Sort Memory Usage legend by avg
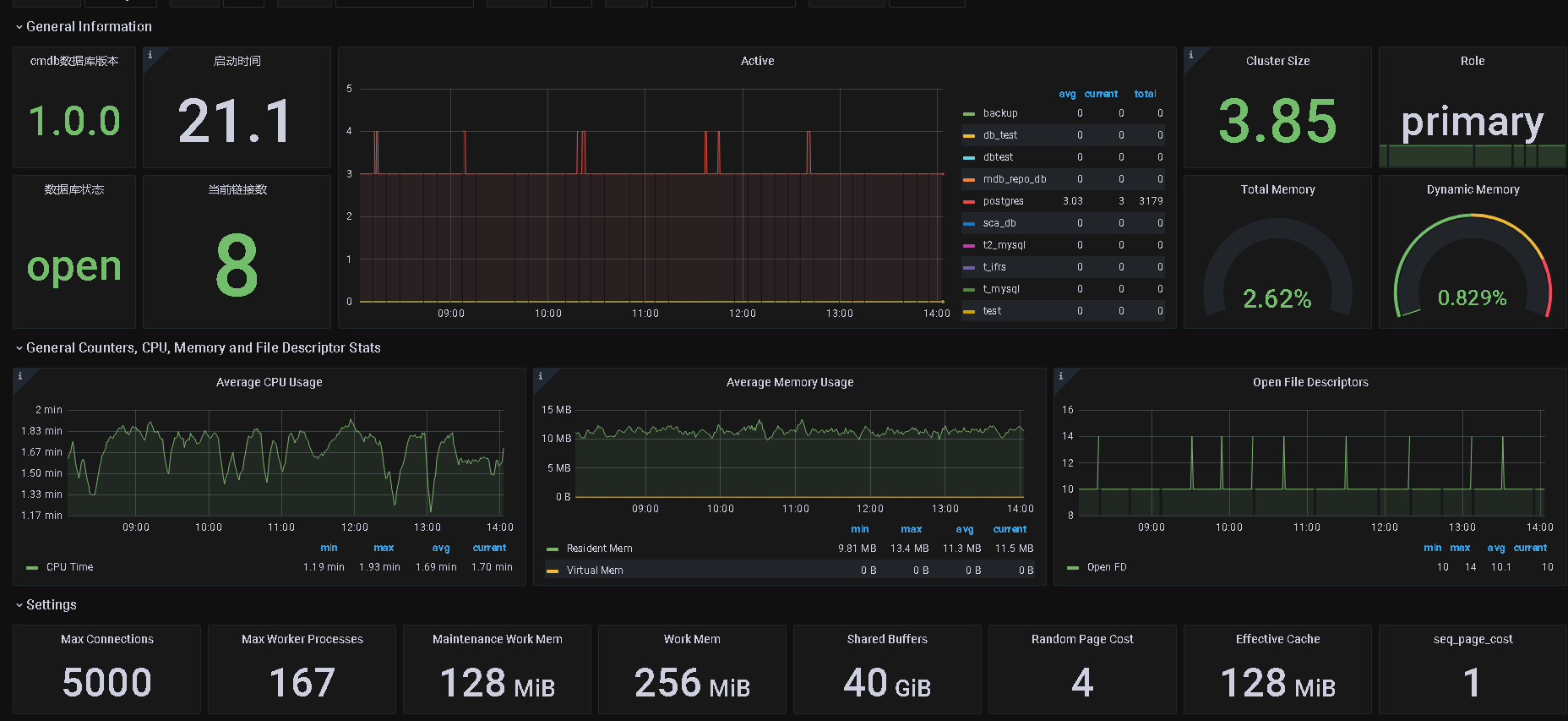Screen dimensions: 1568x721 coord(965,529)
